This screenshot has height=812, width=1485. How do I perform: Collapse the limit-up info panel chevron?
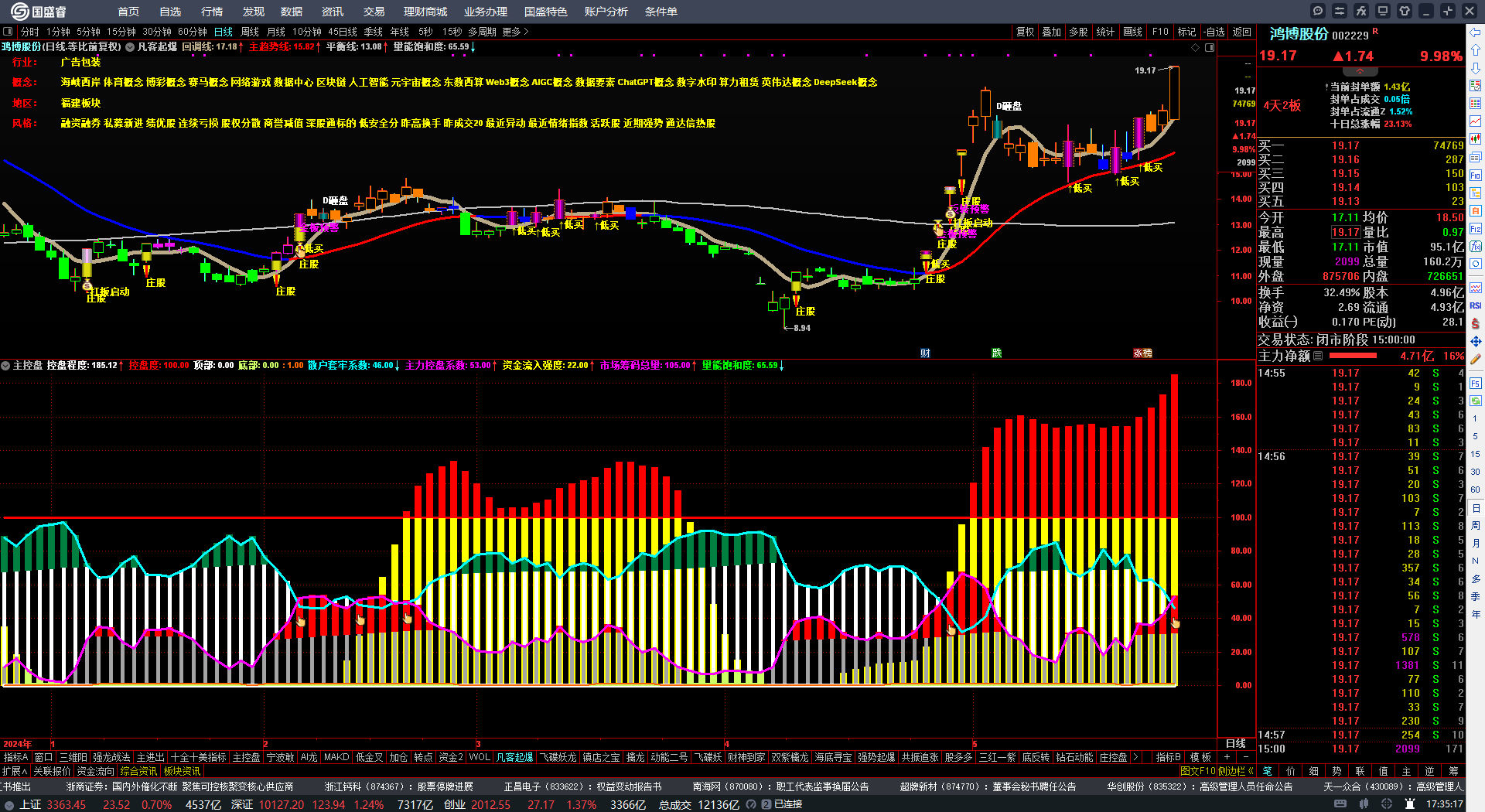(x=1360, y=71)
